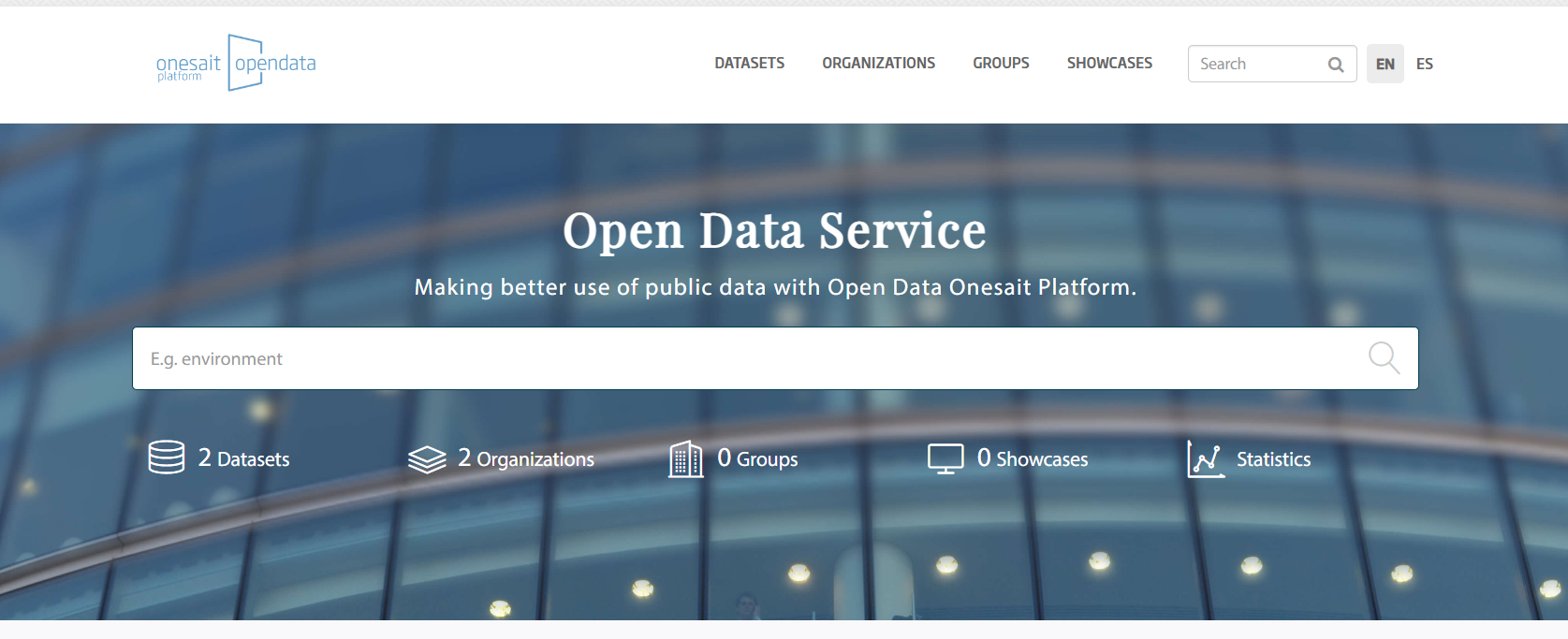Switch language to EN

click(1385, 64)
